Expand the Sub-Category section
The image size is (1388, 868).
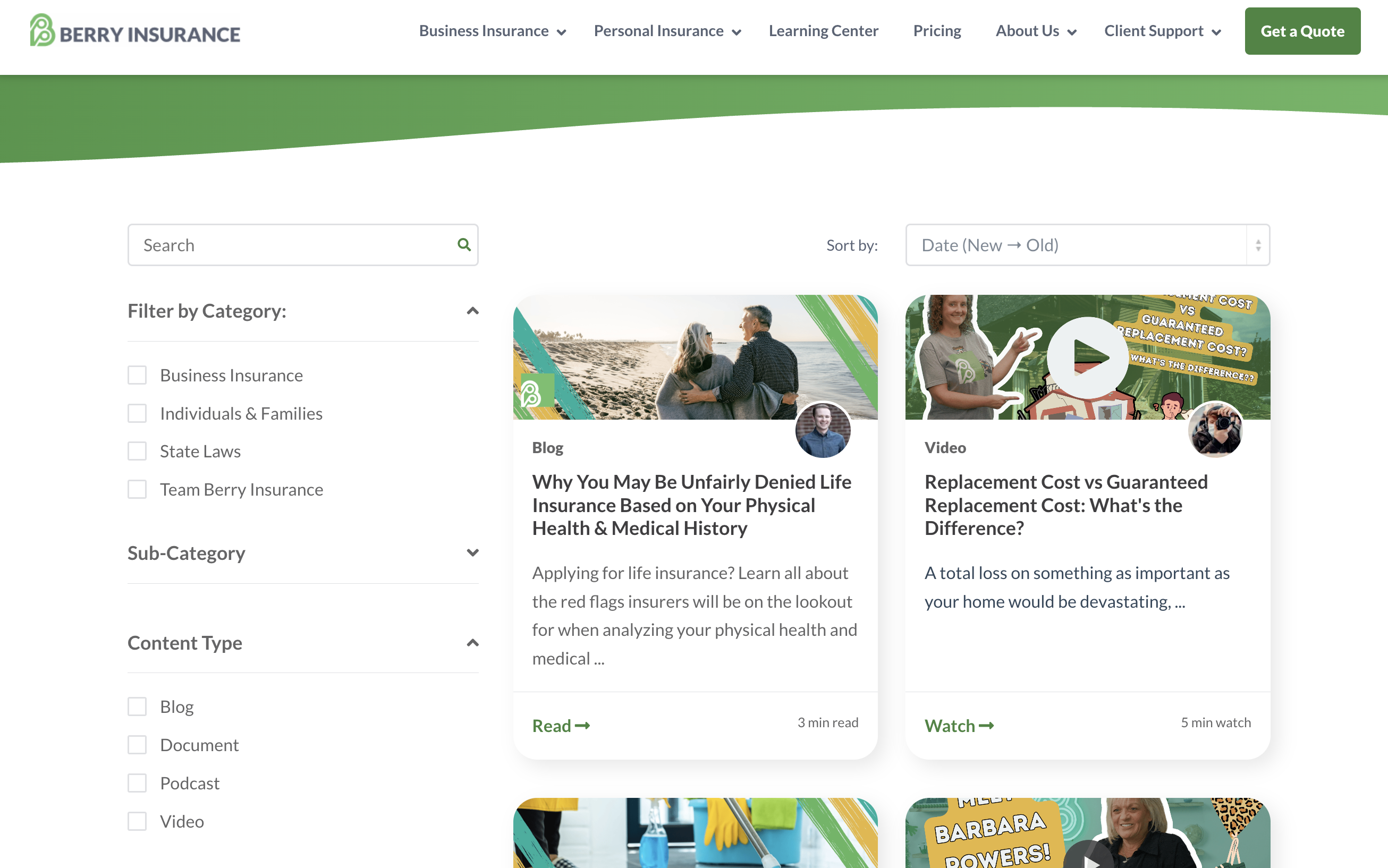point(472,553)
